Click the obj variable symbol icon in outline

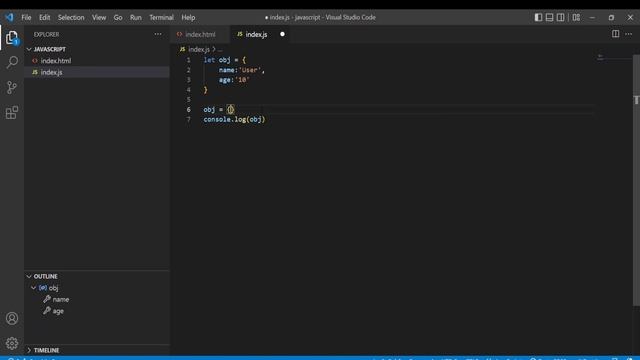pos(43,288)
